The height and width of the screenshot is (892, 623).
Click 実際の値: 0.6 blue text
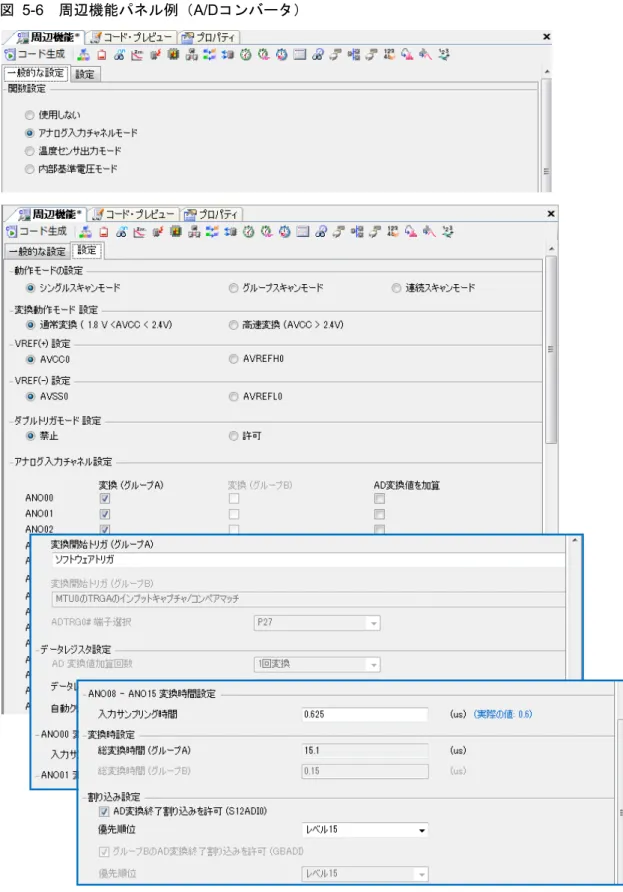[503, 714]
